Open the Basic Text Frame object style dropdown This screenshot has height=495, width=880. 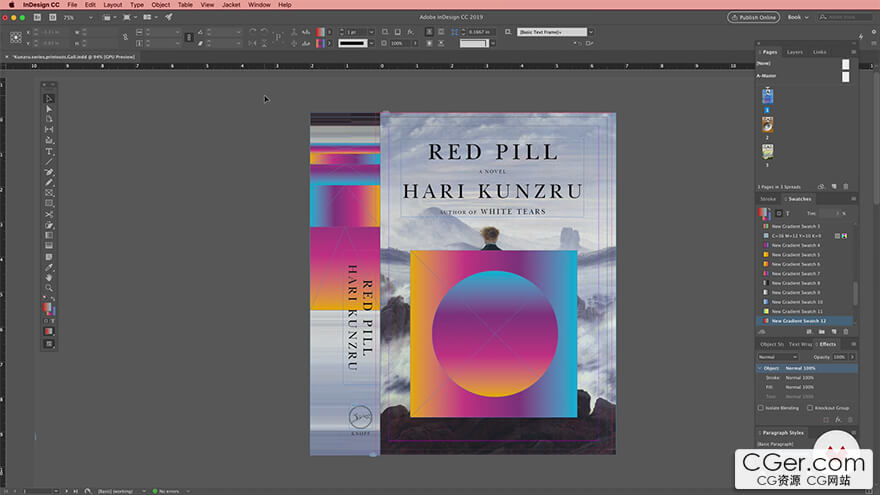point(591,32)
